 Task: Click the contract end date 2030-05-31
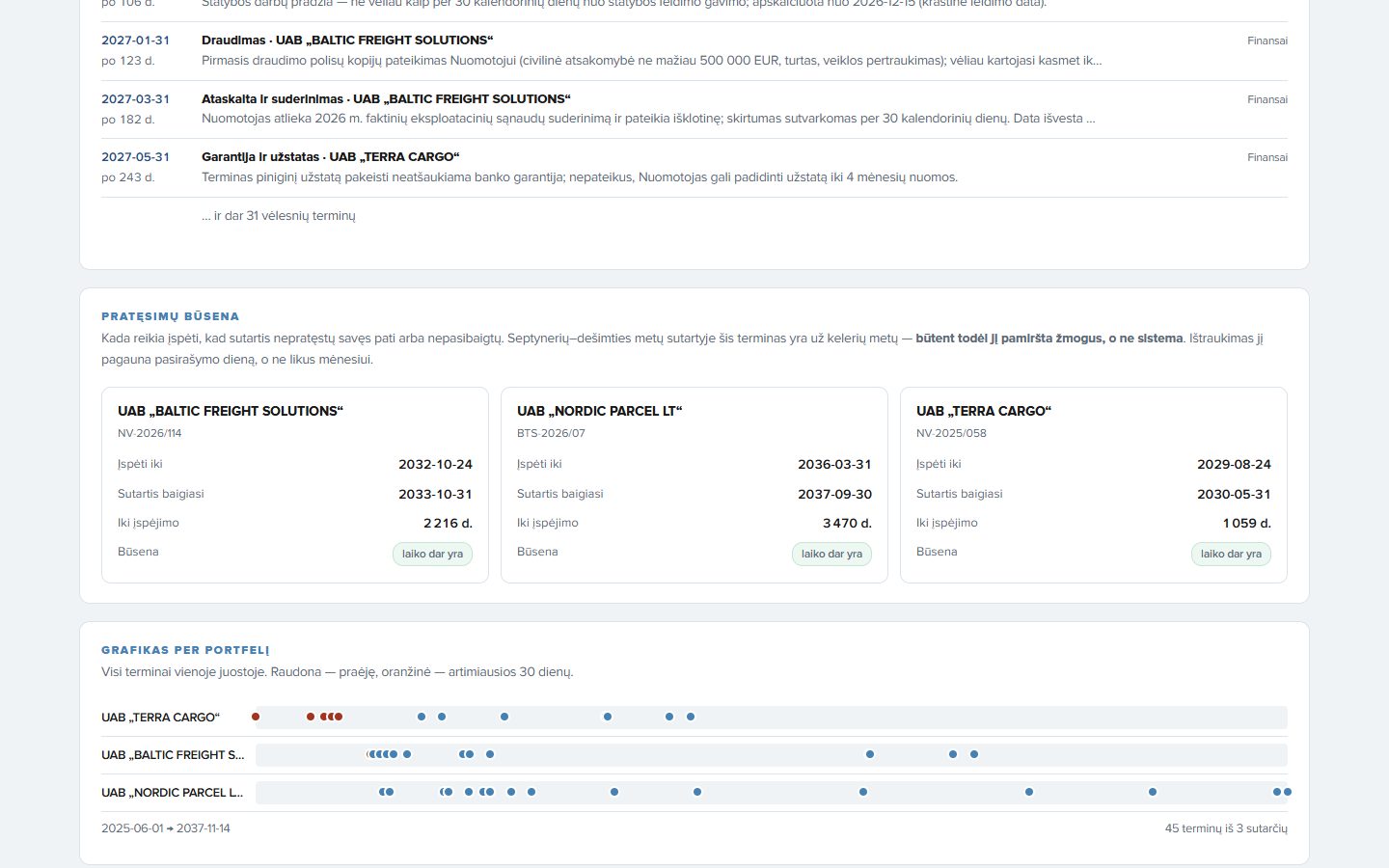click(x=1234, y=494)
